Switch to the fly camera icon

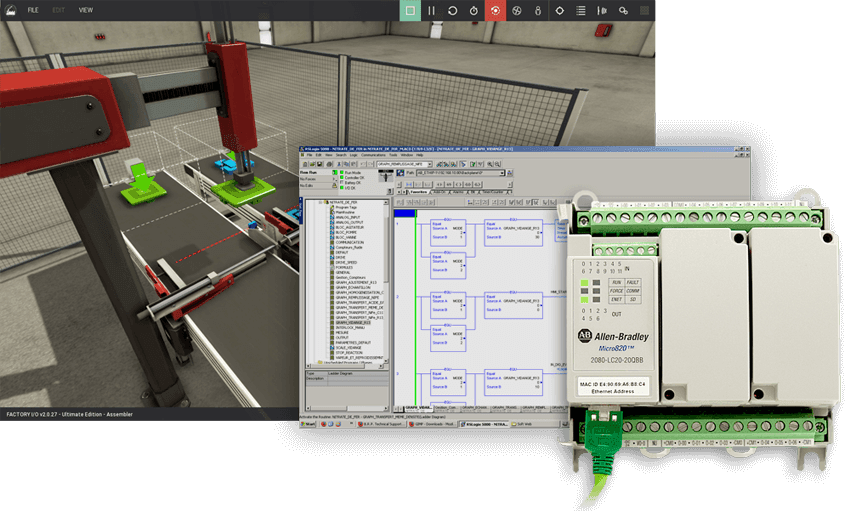click(516, 10)
